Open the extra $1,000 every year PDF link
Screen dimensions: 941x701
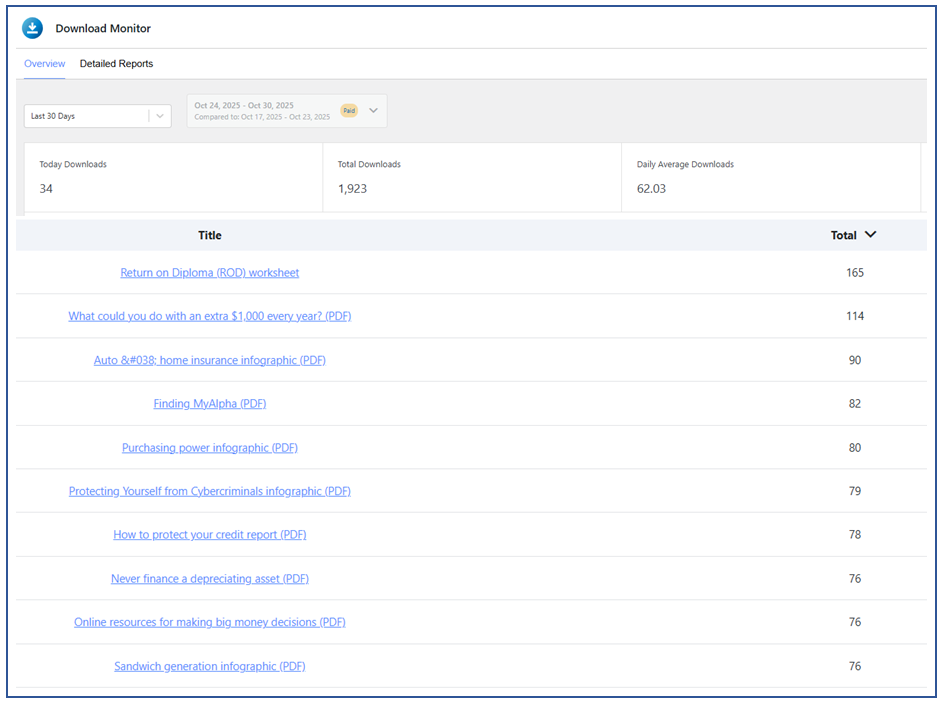pyautogui.click(x=210, y=316)
